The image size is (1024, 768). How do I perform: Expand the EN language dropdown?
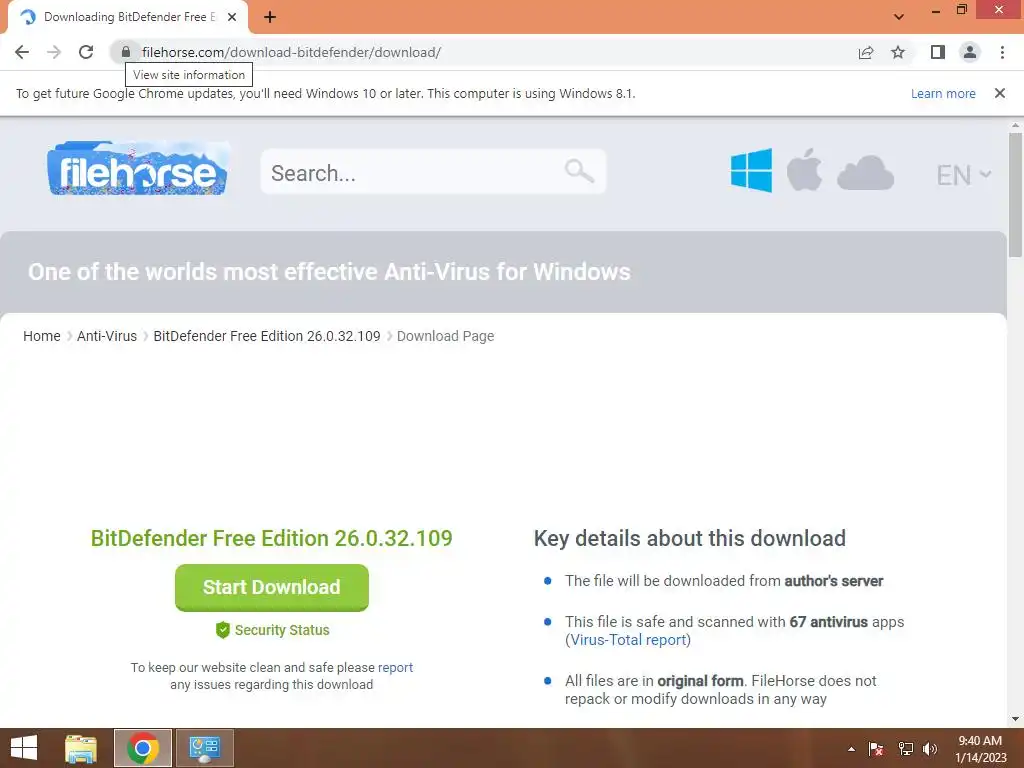[964, 175]
